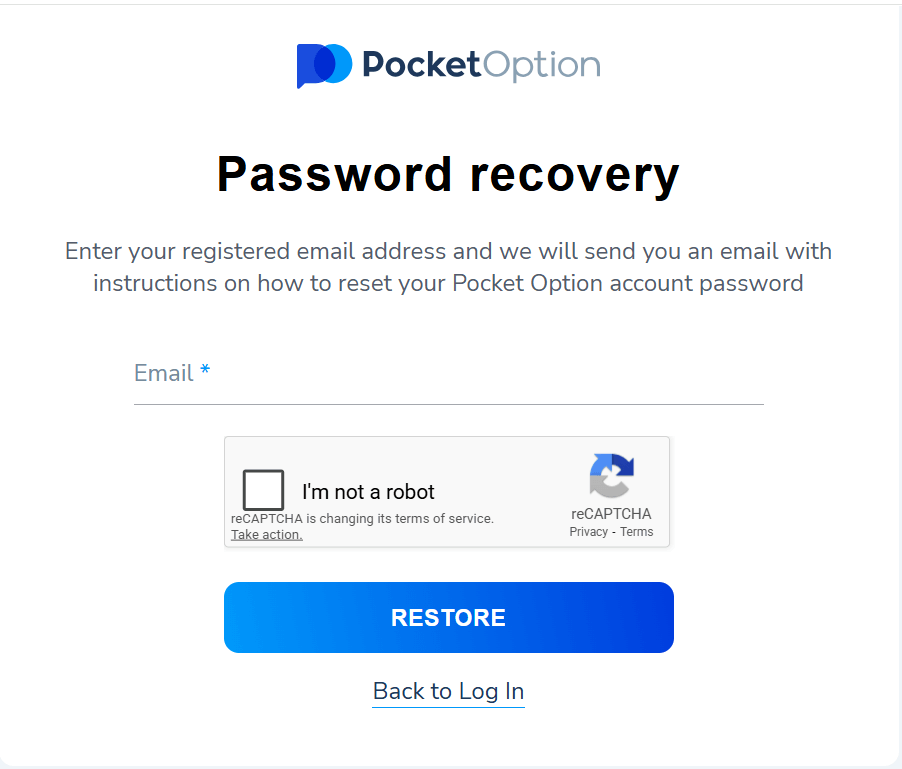Screen dimensions: 902x769
Task: Open the reCAPTCHA Terms link
Action: point(637,532)
